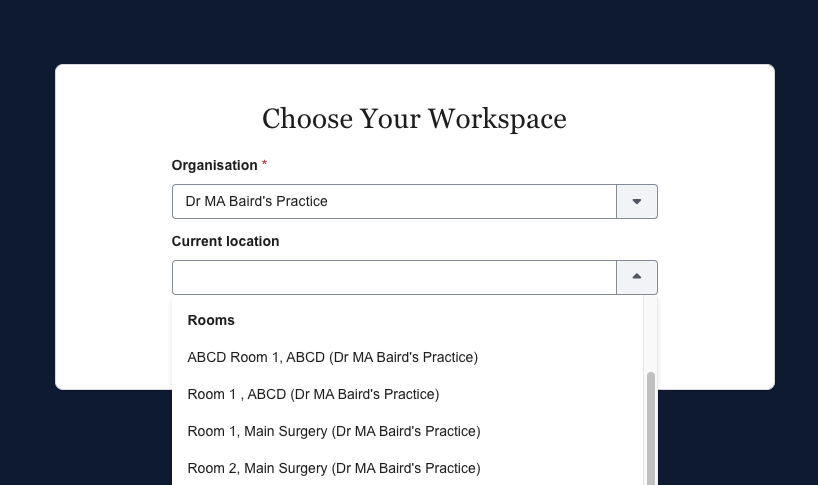Choose Room 1, Main Surgery option

point(407,431)
